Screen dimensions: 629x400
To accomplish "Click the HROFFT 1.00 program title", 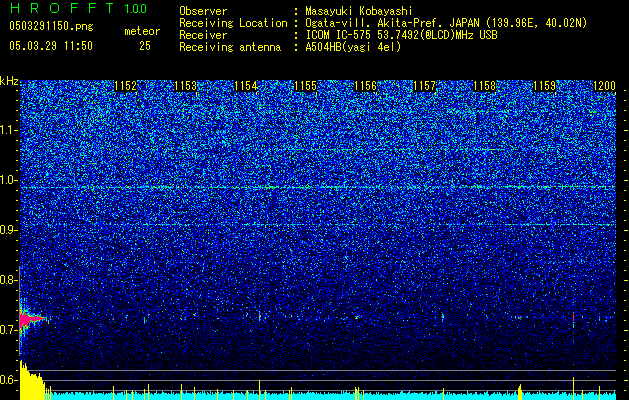I will coord(78,8).
